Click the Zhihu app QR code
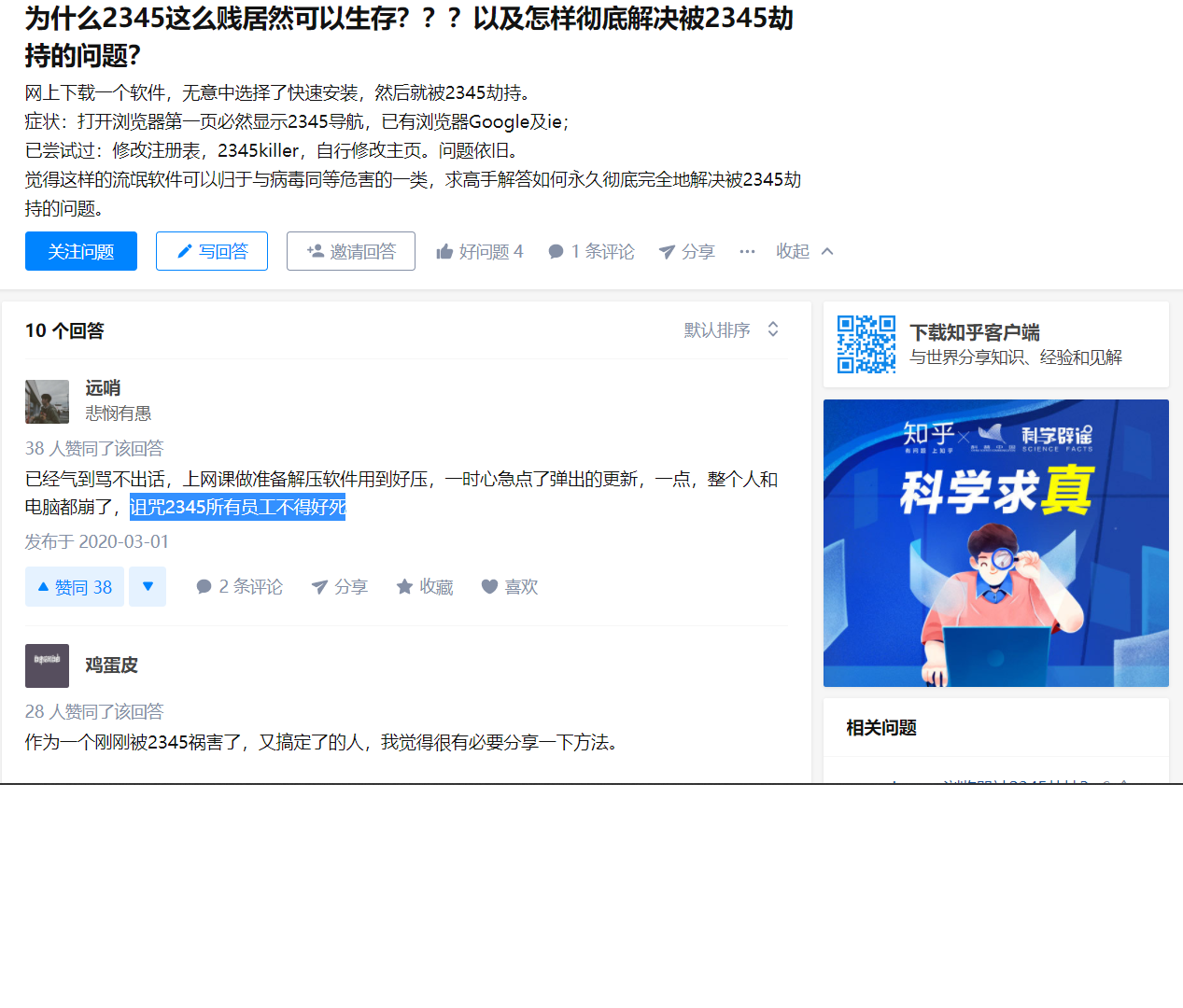Viewport: 1183px width, 1008px height. point(866,344)
